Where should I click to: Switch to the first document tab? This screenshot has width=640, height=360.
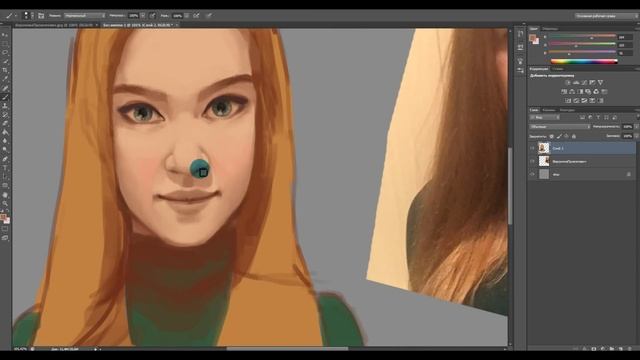(55, 25)
